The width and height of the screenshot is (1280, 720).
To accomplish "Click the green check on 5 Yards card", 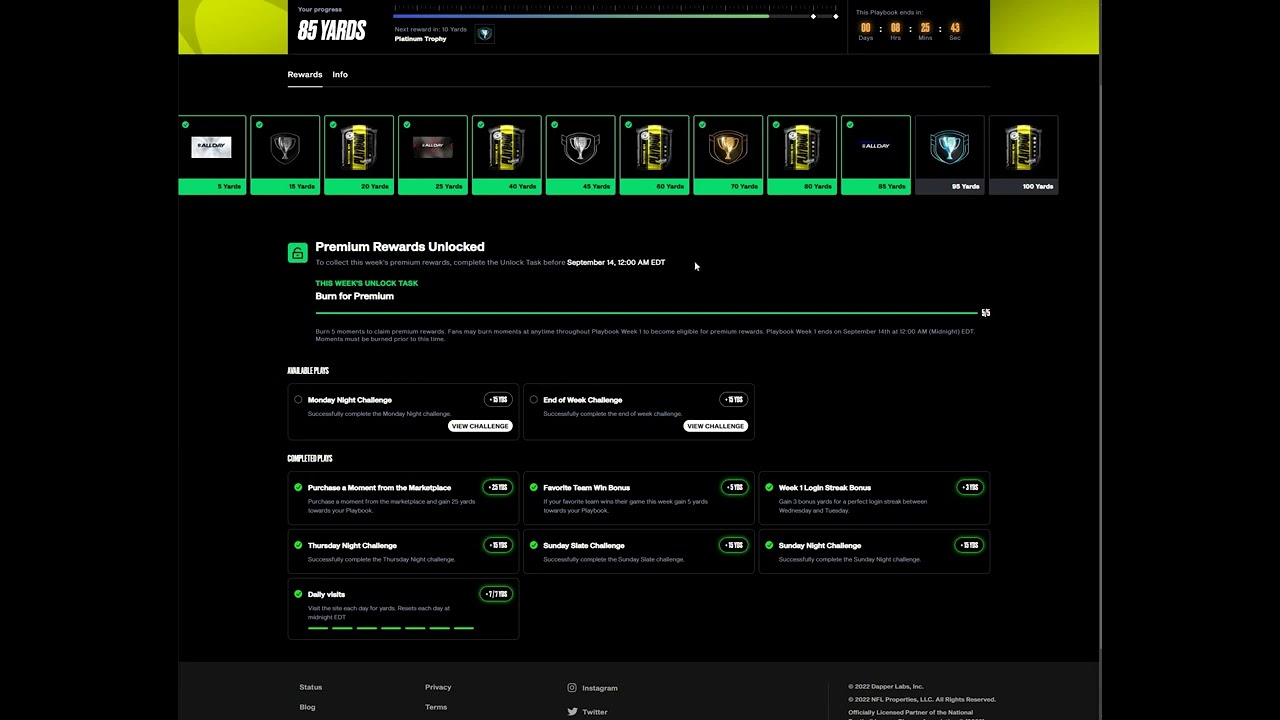I will [x=186, y=124].
